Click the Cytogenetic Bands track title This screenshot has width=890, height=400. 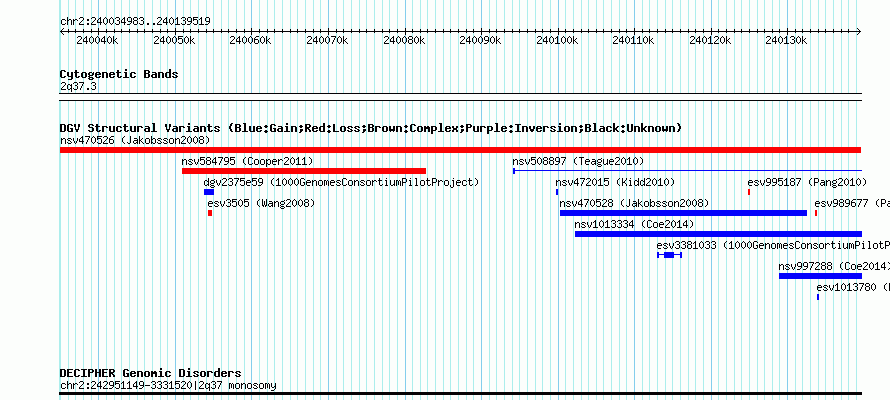tap(119, 74)
